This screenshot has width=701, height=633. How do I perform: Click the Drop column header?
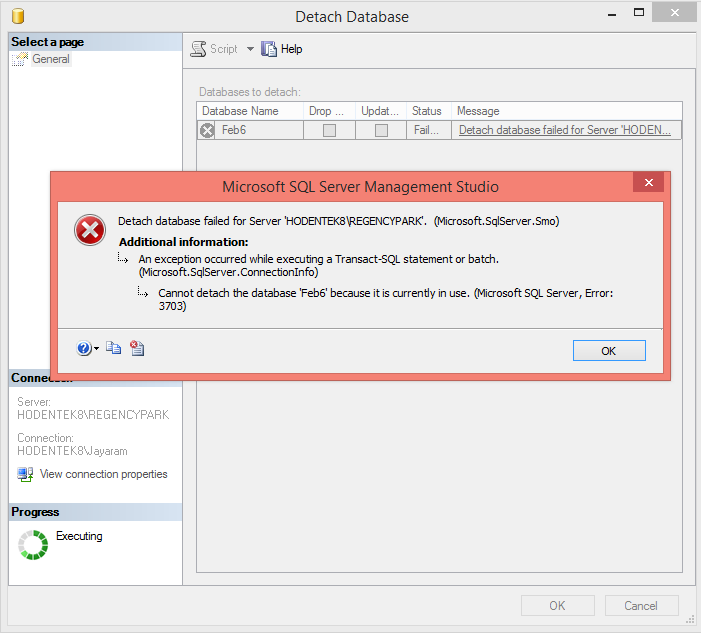(x=329, y=111)
